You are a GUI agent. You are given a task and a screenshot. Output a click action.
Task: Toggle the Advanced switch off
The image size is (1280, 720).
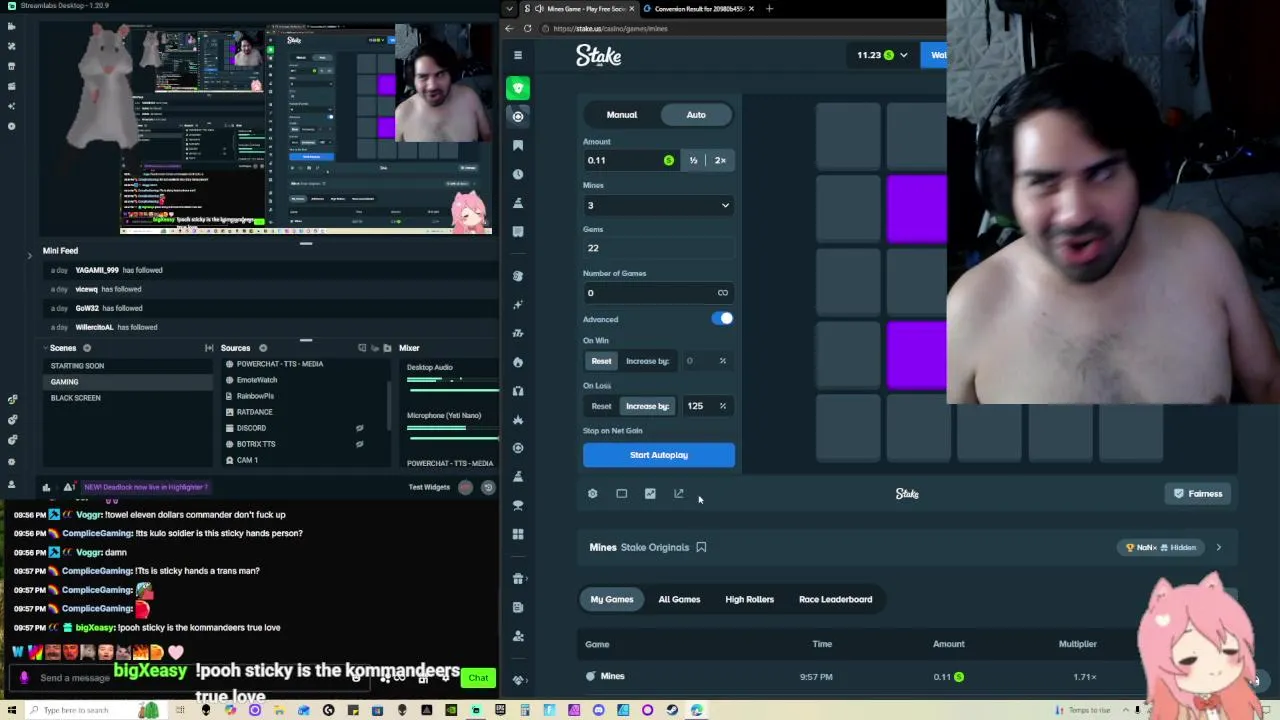722,319
